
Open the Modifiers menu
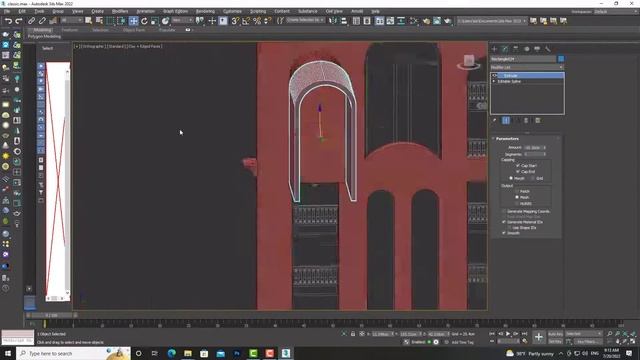point(120,11)
